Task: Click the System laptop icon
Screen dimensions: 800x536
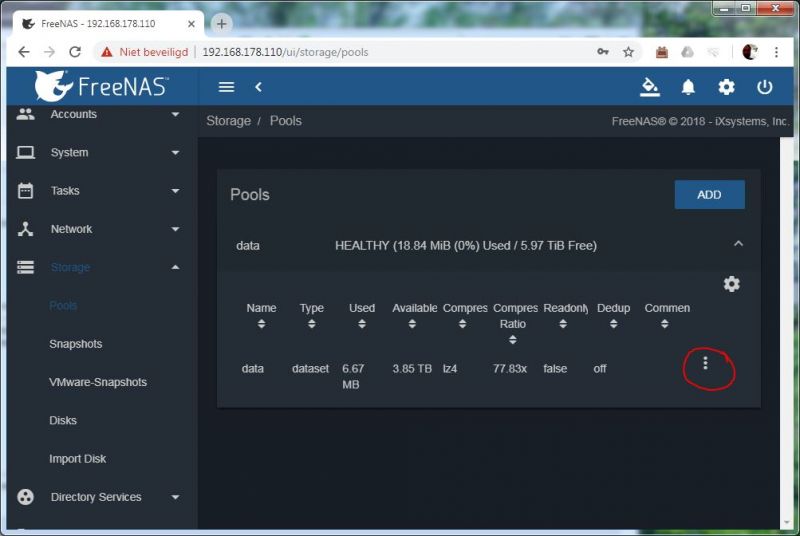Action: pos(26,152)
